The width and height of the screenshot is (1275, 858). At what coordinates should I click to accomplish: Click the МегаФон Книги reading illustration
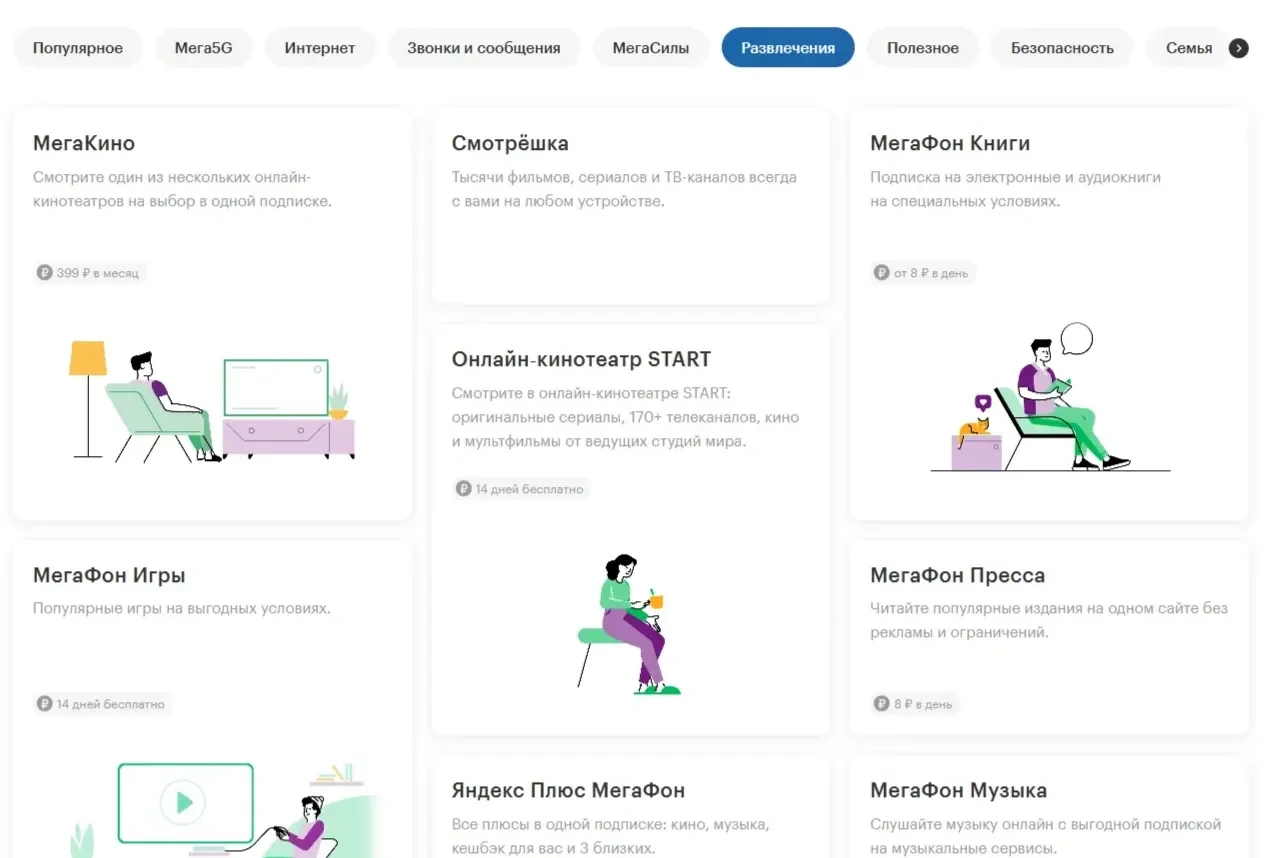click(x=1050, y=397)
